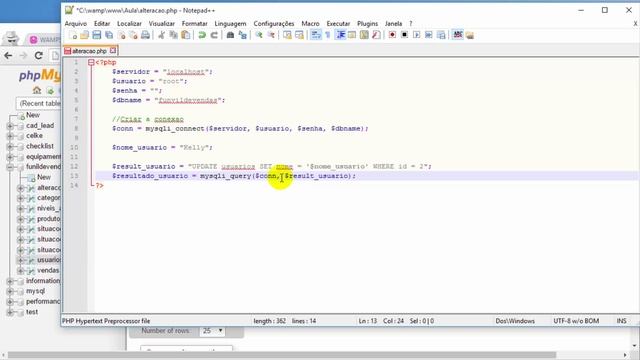Open the Replace toolbar icon
This screenshot has width=640, height=360.
[242, 35]
